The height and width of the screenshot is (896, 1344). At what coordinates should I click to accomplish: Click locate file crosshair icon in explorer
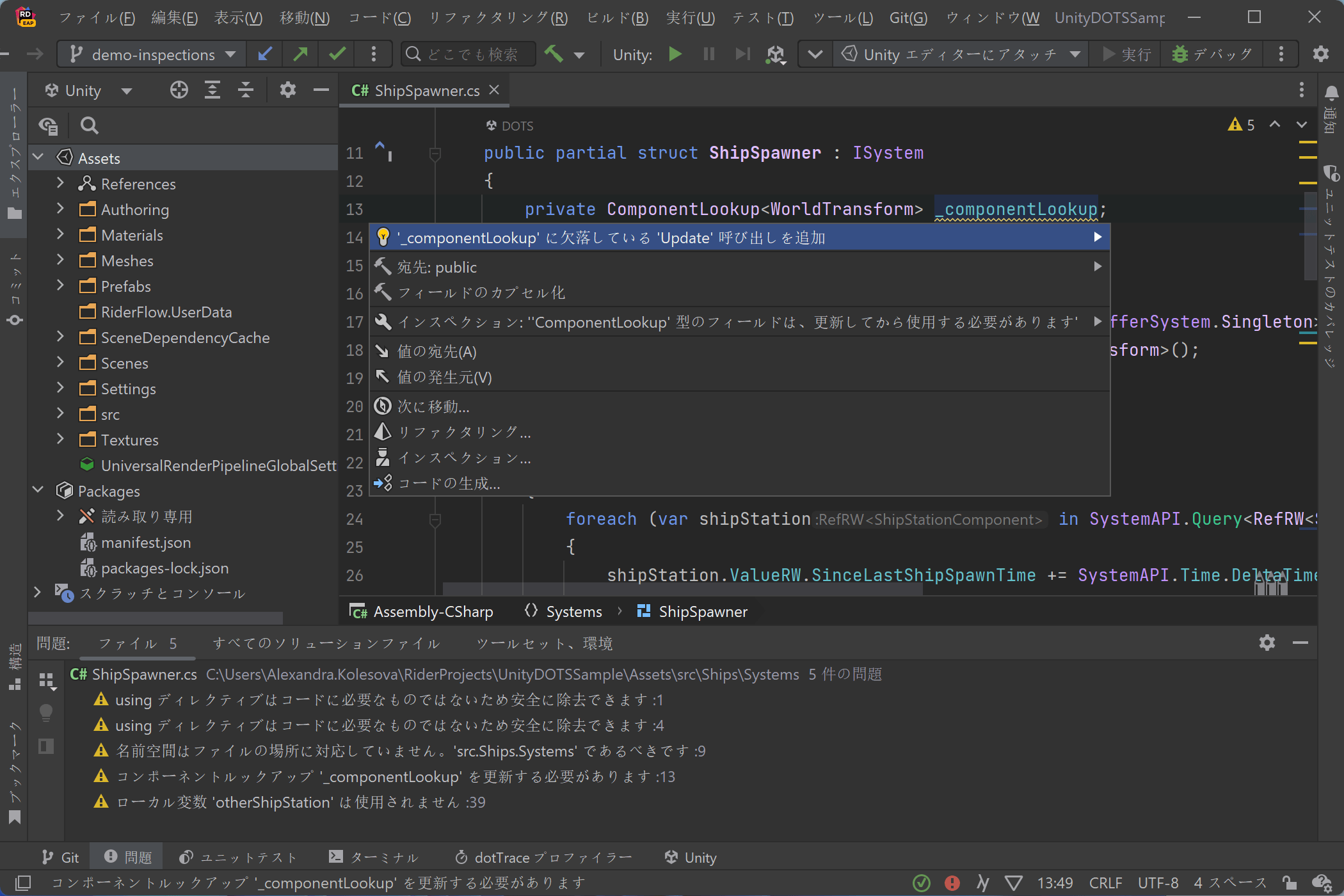click(179, 90)
